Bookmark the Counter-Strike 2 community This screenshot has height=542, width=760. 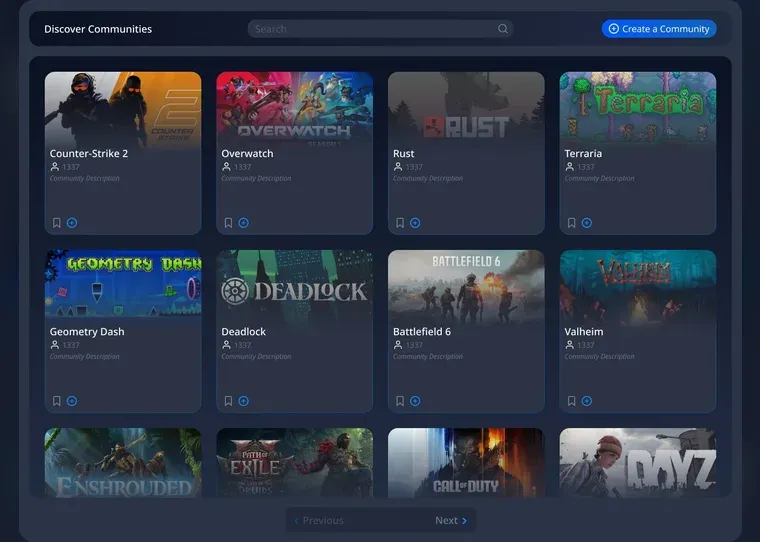(57, 223)
